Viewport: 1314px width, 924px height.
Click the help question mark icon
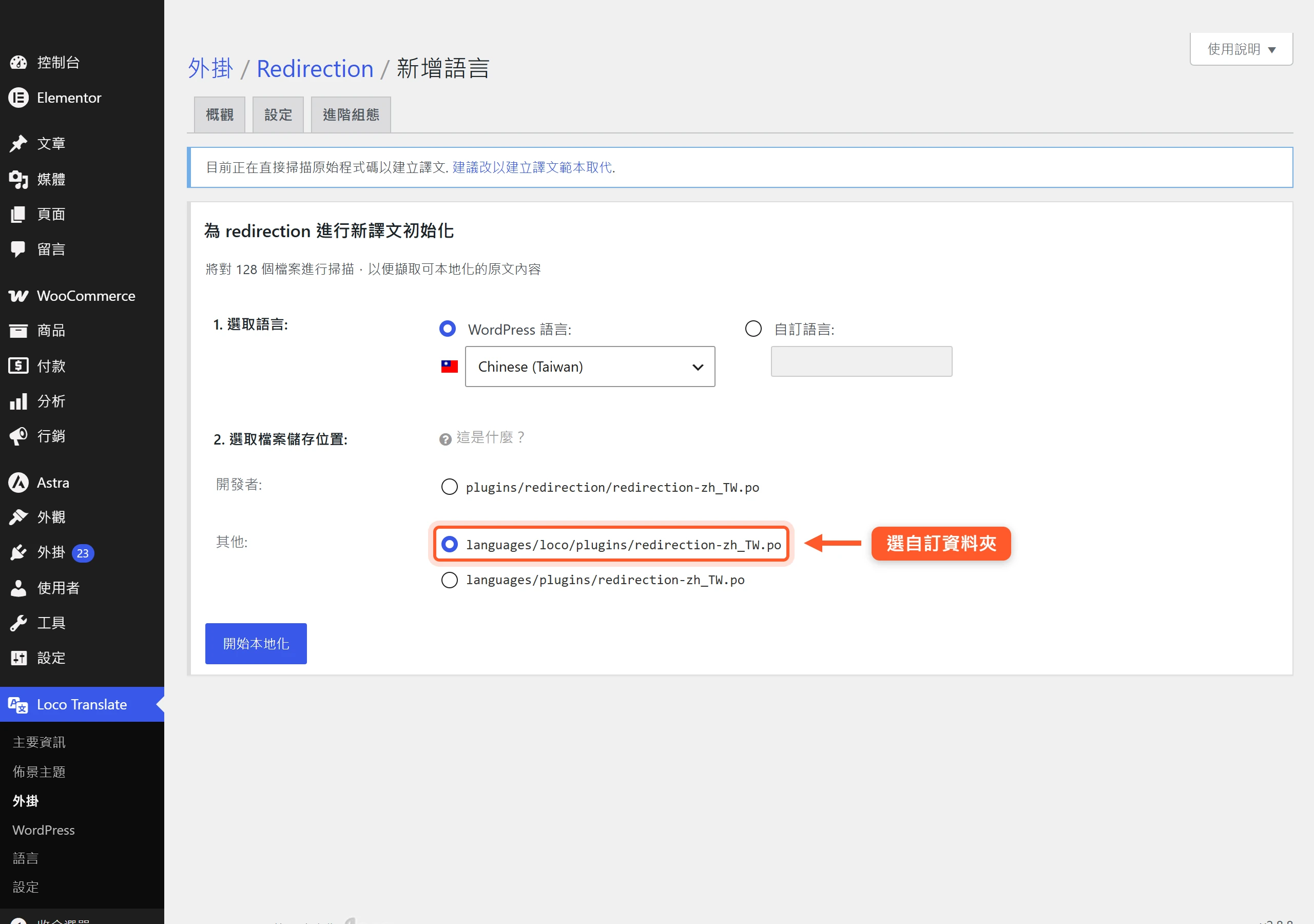coord(445,439)
